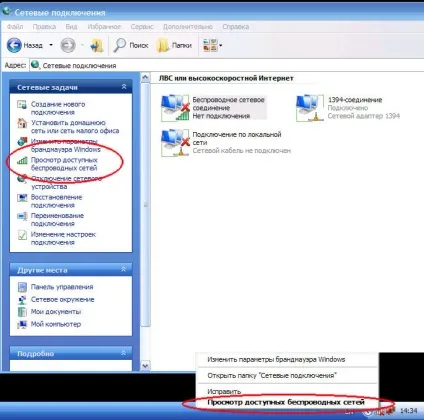Open the Дополнительно menu
The width and height of the screenshot is (424, 420).
coord(188,27)
